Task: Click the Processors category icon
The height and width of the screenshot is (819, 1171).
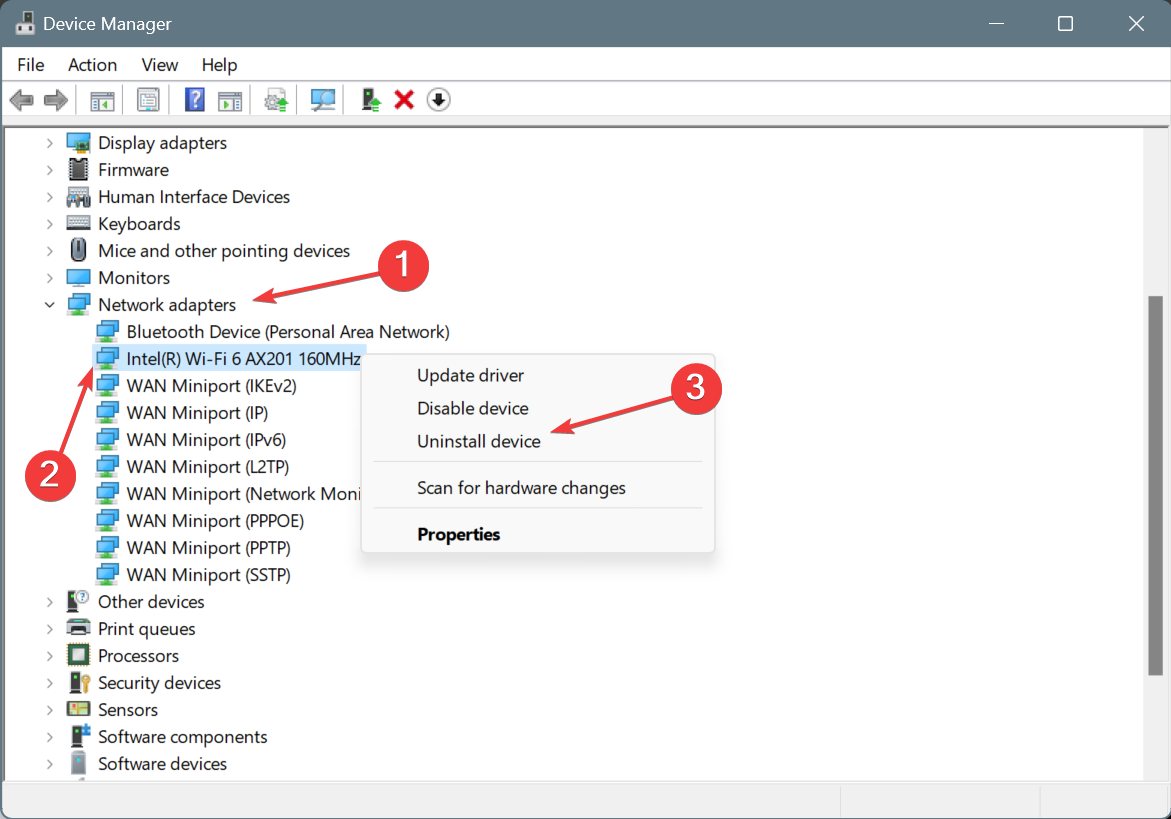Action: coord(78,655)
